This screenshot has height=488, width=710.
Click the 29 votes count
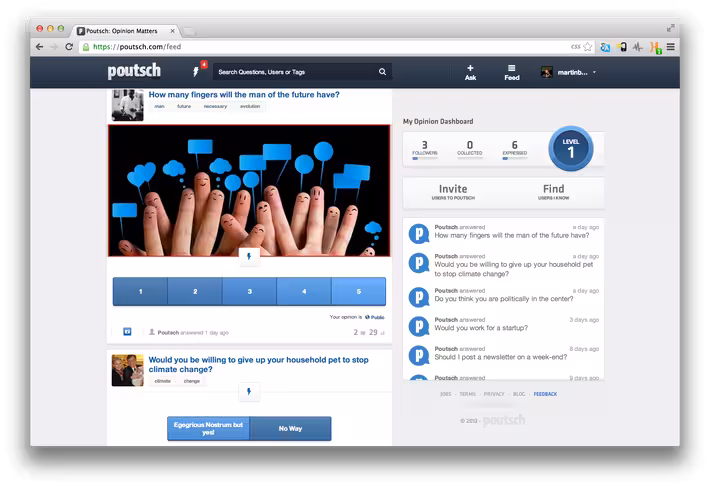pyautogui.click(x=377, y=332)
